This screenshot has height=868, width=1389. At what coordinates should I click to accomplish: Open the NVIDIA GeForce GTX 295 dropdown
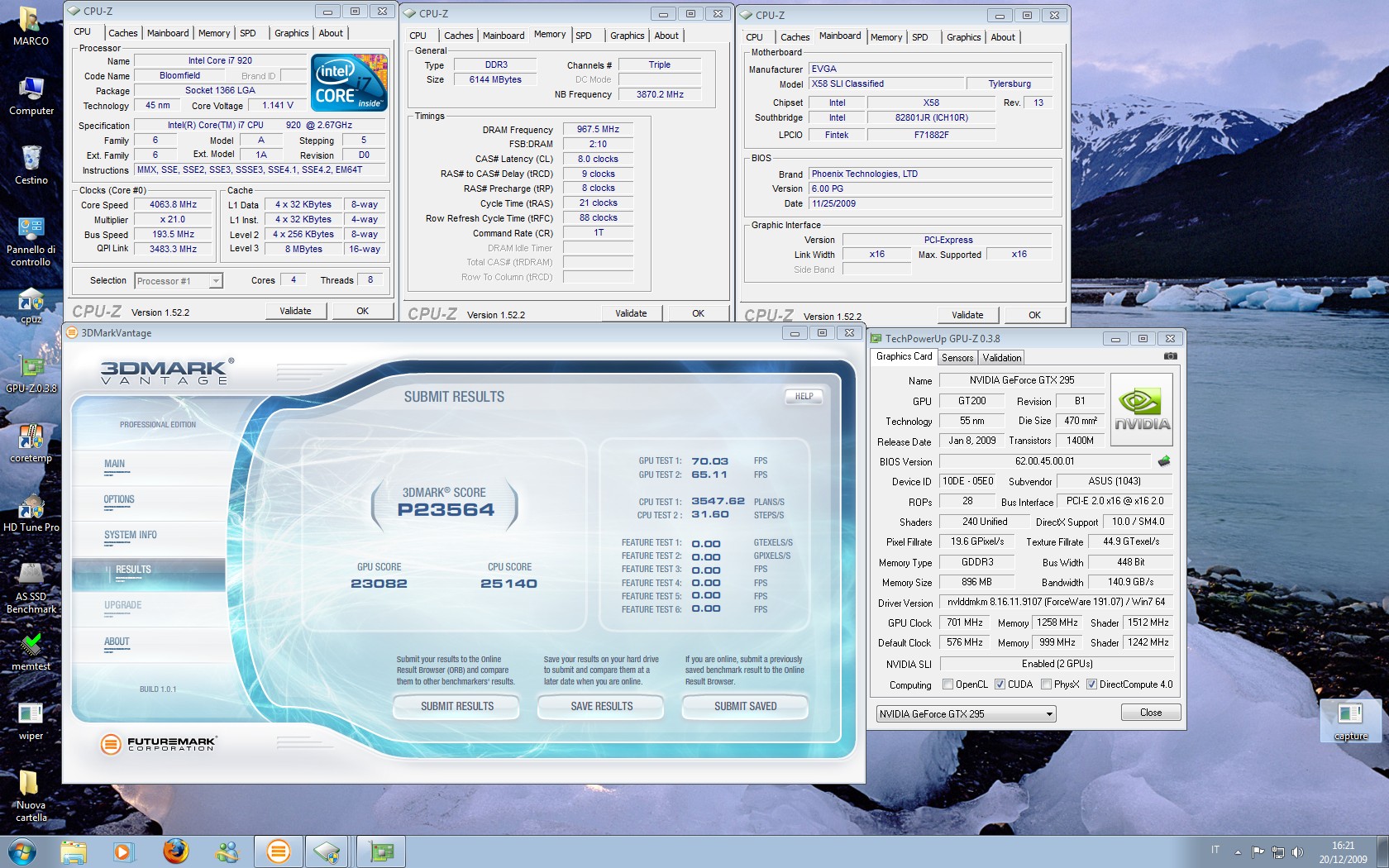point(966,714)
